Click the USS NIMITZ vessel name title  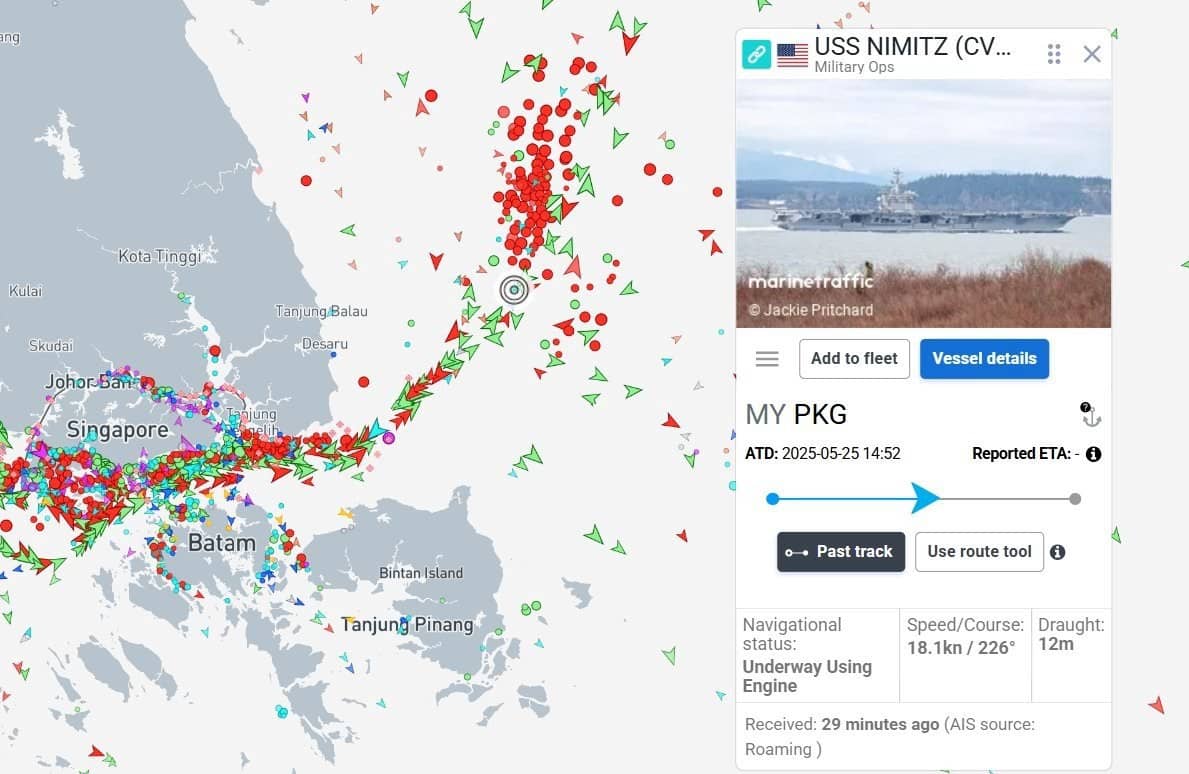coord(912,46)
